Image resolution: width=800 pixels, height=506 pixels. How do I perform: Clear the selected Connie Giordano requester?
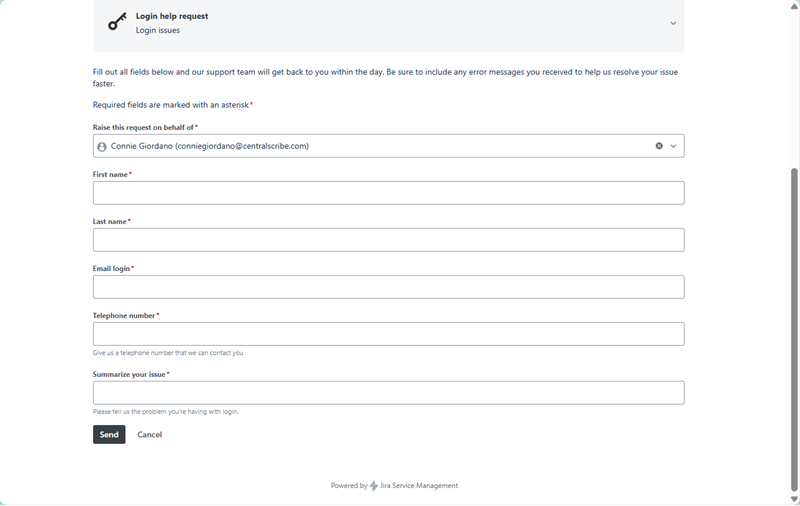coord(659,146)
